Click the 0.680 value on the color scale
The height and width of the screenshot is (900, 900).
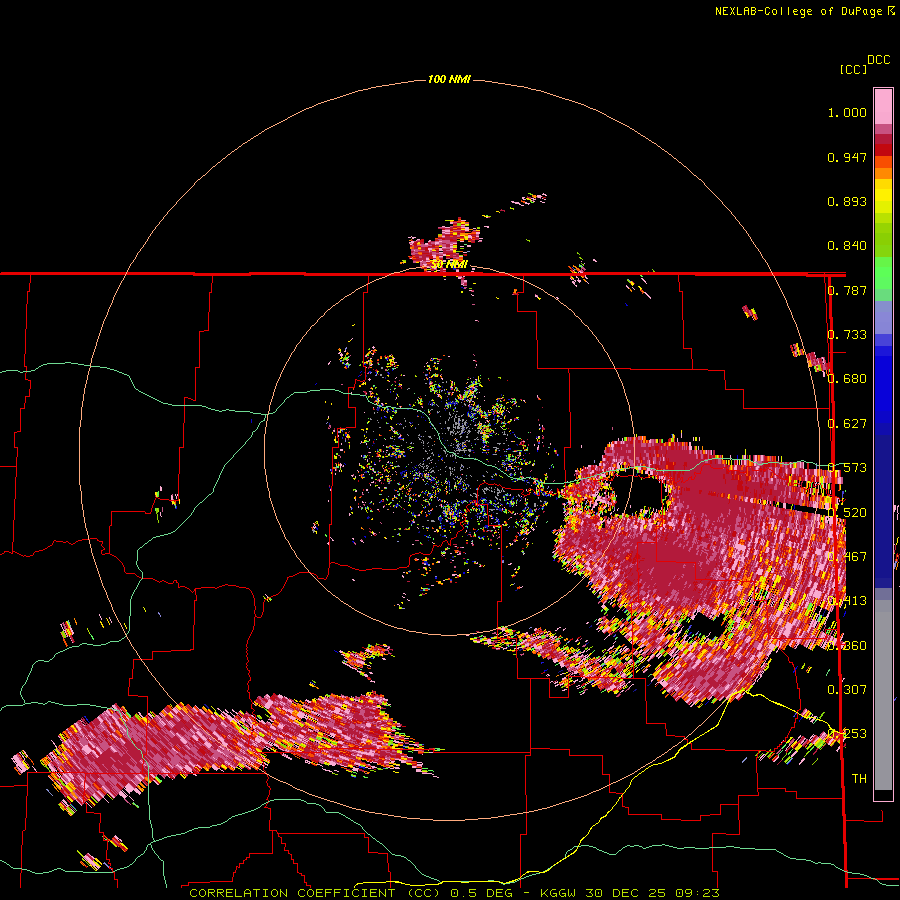tap(847, 379)
